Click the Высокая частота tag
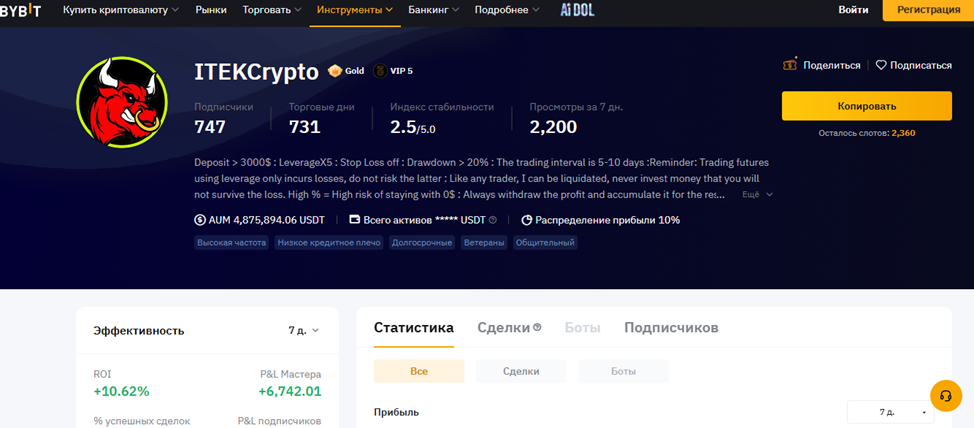The image size is (974, 428). coord(231,242)
